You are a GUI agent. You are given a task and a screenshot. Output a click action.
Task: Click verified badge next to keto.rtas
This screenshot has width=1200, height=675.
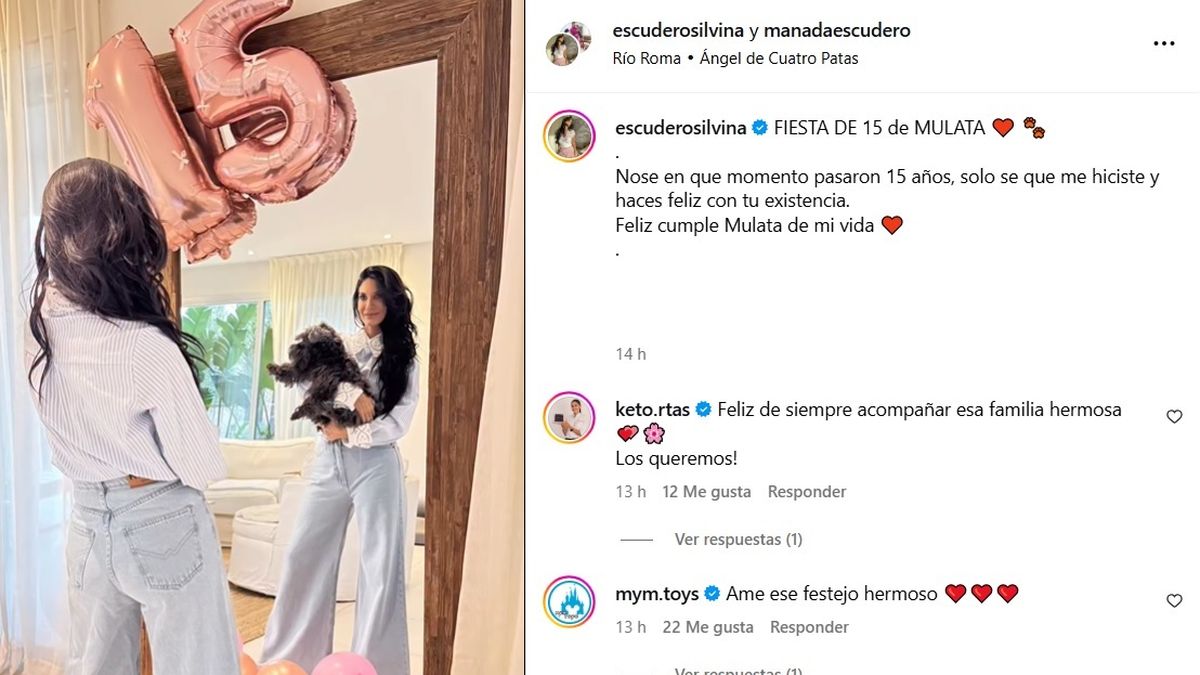703,409
